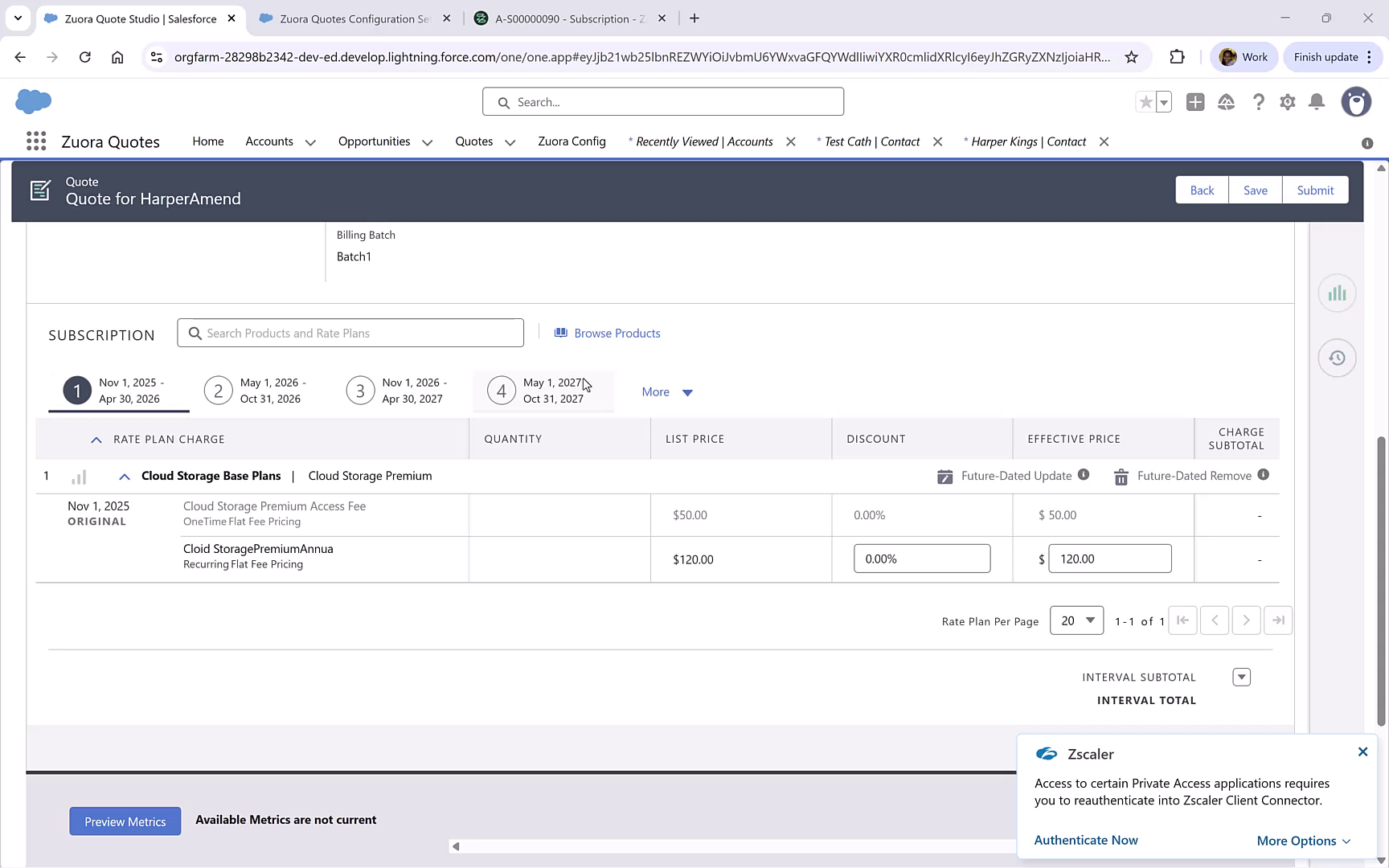
Task: Collapse the Cloud Storage Base Plans row
Action: click(125, 477)
